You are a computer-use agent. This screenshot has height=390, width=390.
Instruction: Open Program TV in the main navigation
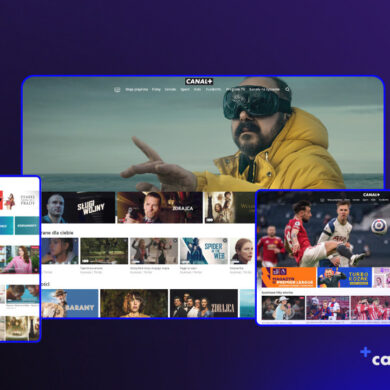coord(235,89)
